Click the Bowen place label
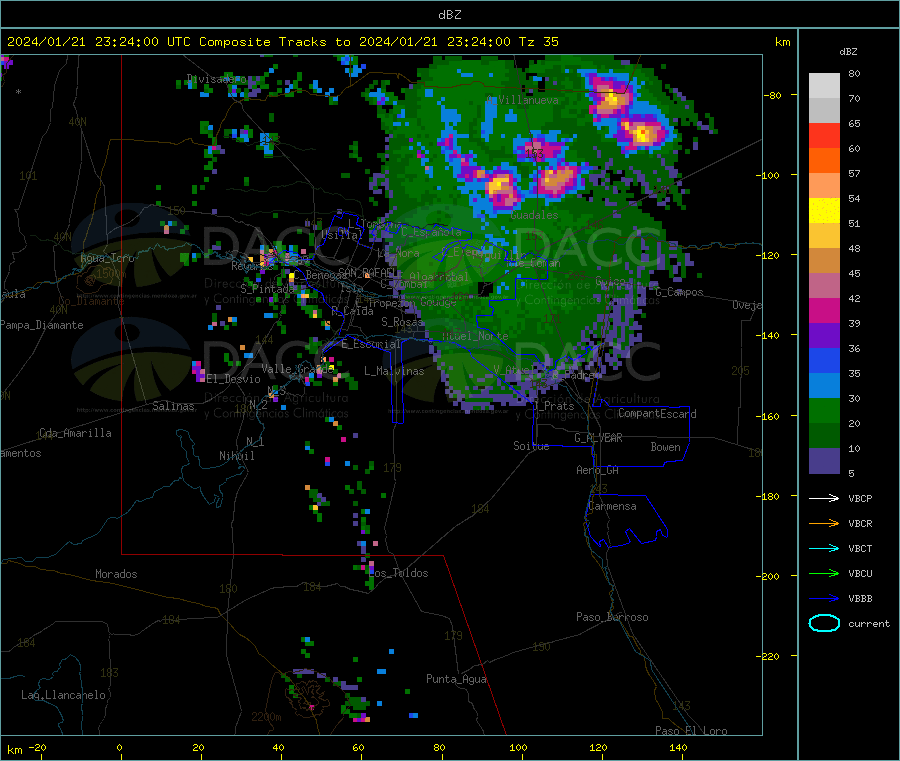Image resolution: width=900 pixels, height=761 pixels. (665, 447)
